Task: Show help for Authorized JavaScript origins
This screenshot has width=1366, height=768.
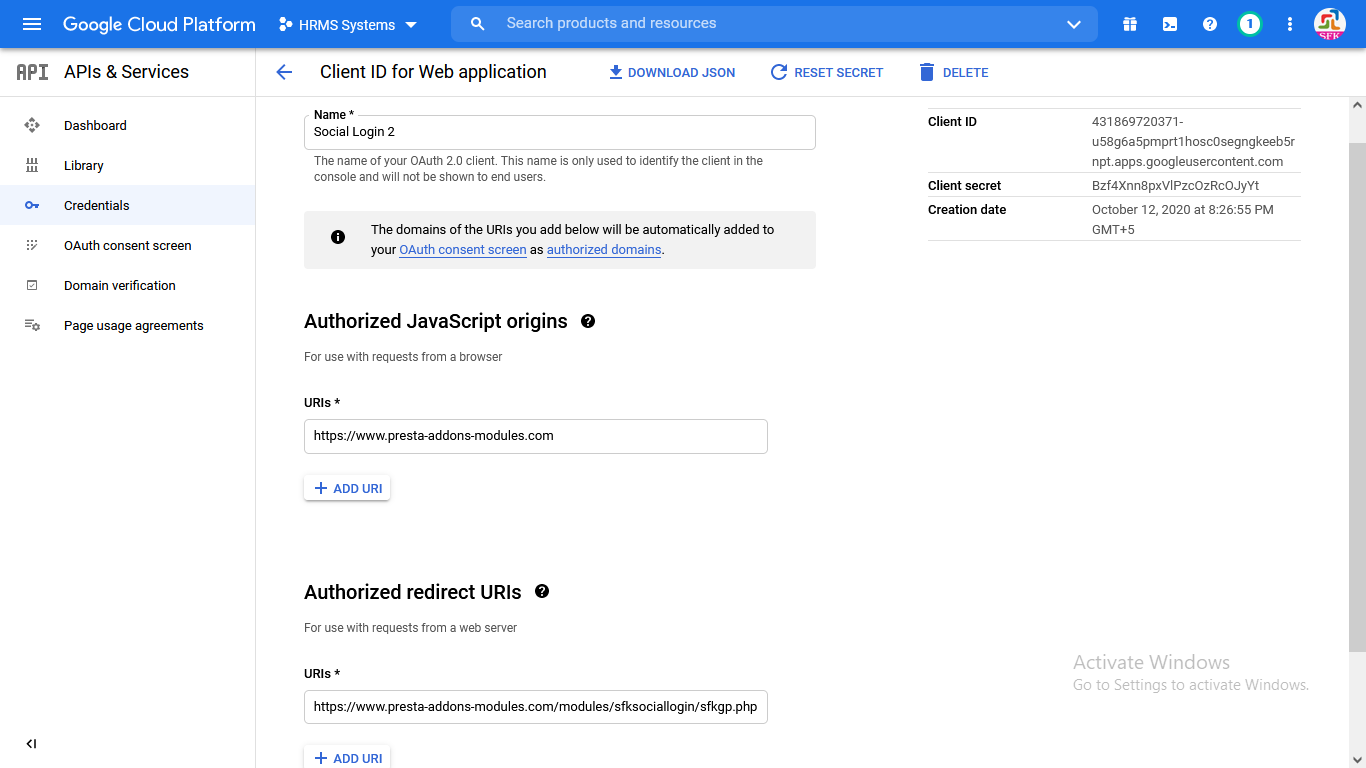Action: point(588,321)
